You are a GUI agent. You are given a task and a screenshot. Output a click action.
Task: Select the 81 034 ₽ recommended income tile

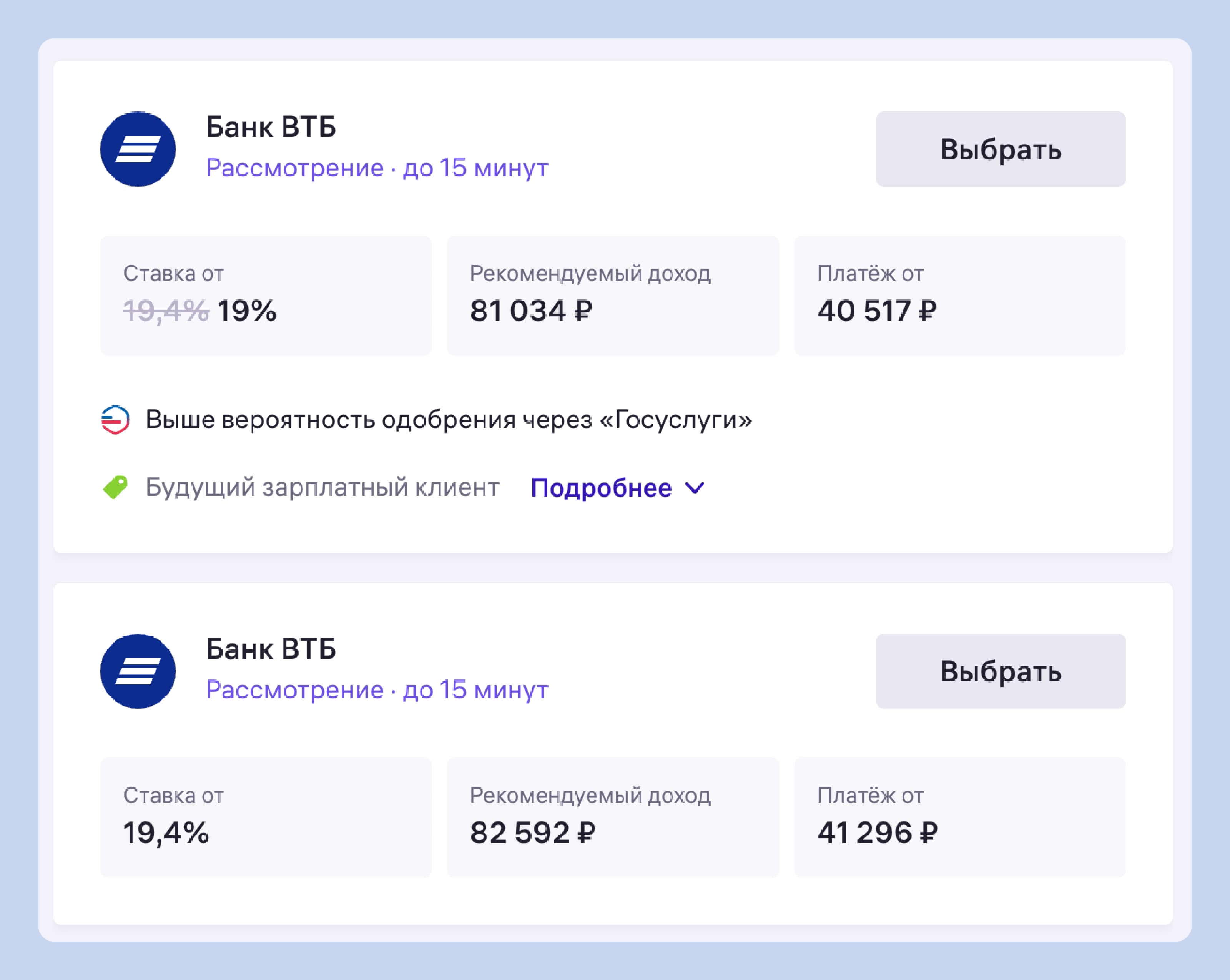tap(613, 296)
